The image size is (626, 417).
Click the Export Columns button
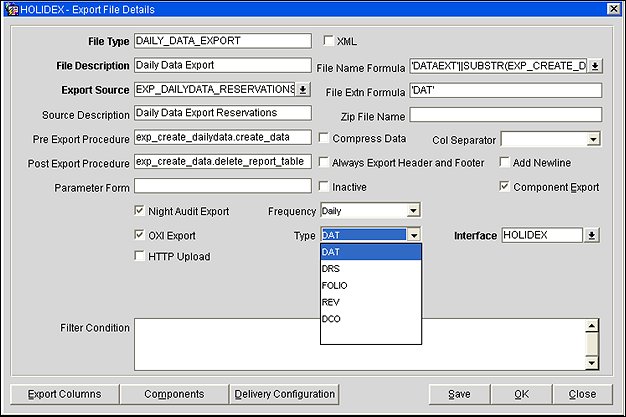click(64, 394)
